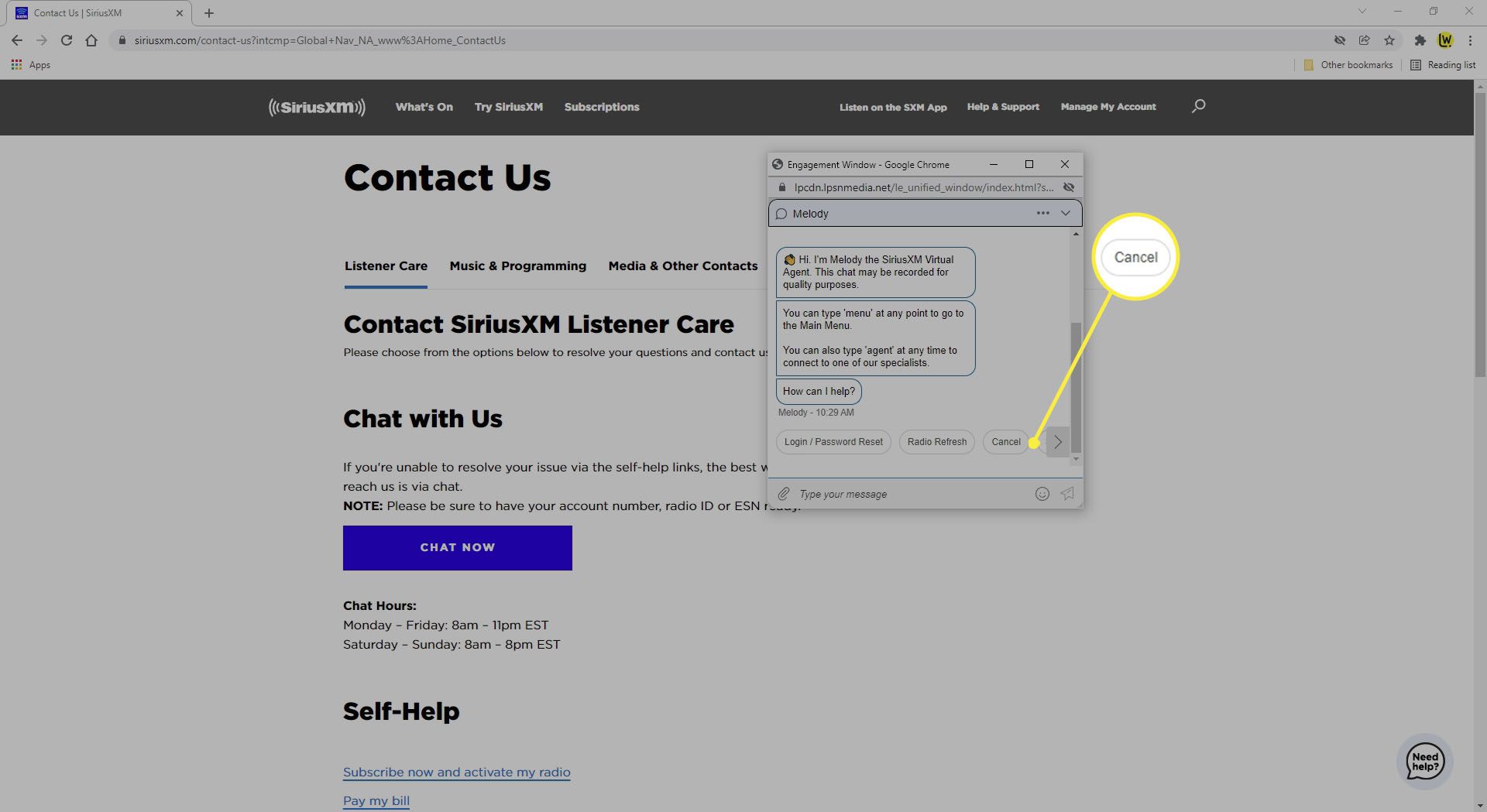This screenshot has height=812, width=1487.
Task: Open the extensions puzzle icon
Action: tap(1420, 40)
